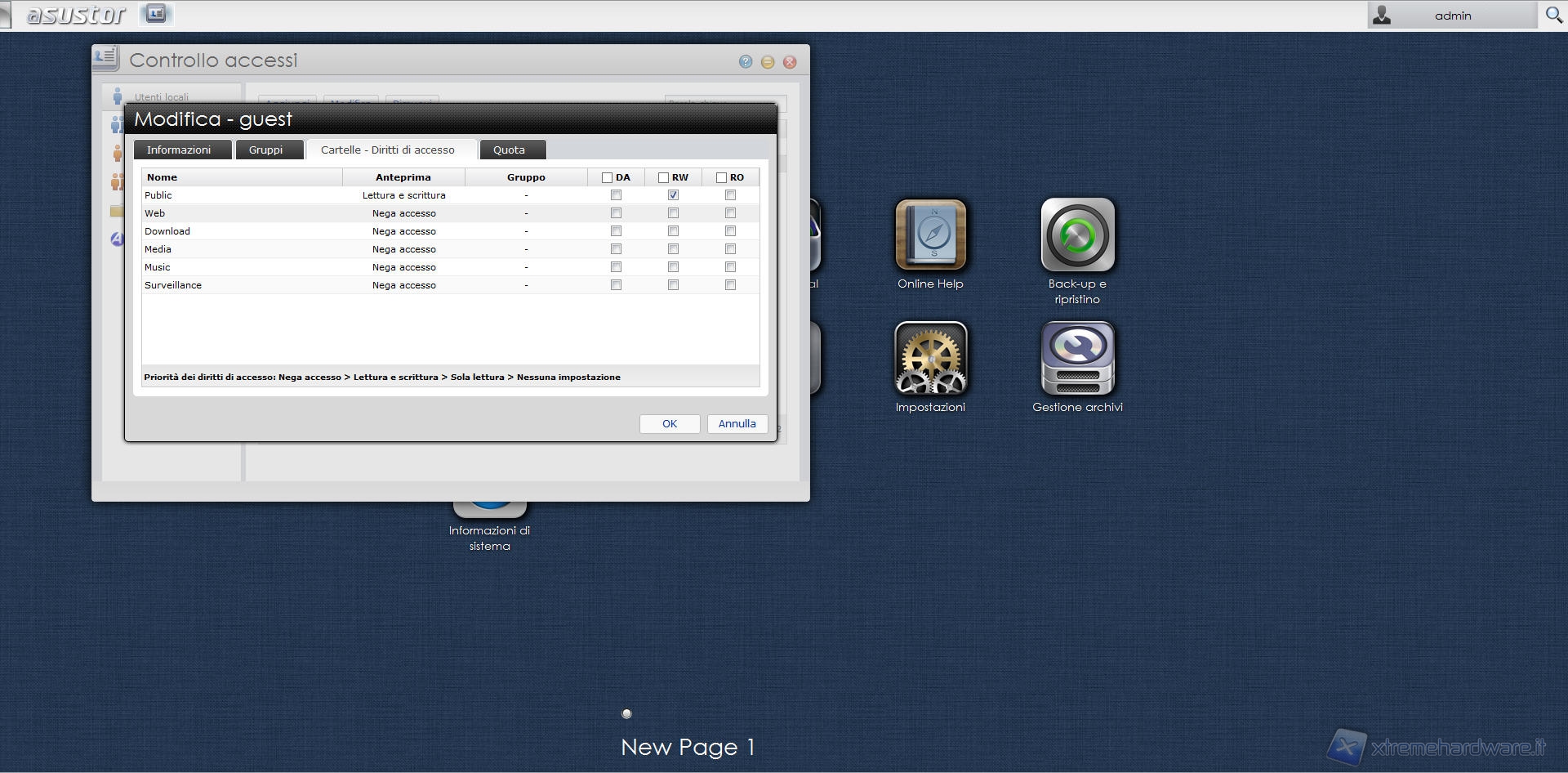Click the Controllo accessi taskbar icon
Screen dimensions: 1568x773
[x=155, y=14]
